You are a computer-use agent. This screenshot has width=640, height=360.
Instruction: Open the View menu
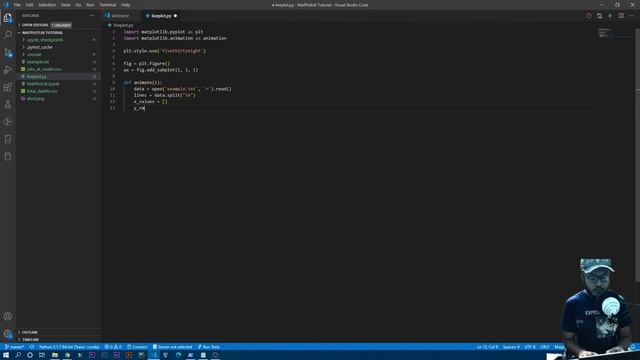pos(65,5)
